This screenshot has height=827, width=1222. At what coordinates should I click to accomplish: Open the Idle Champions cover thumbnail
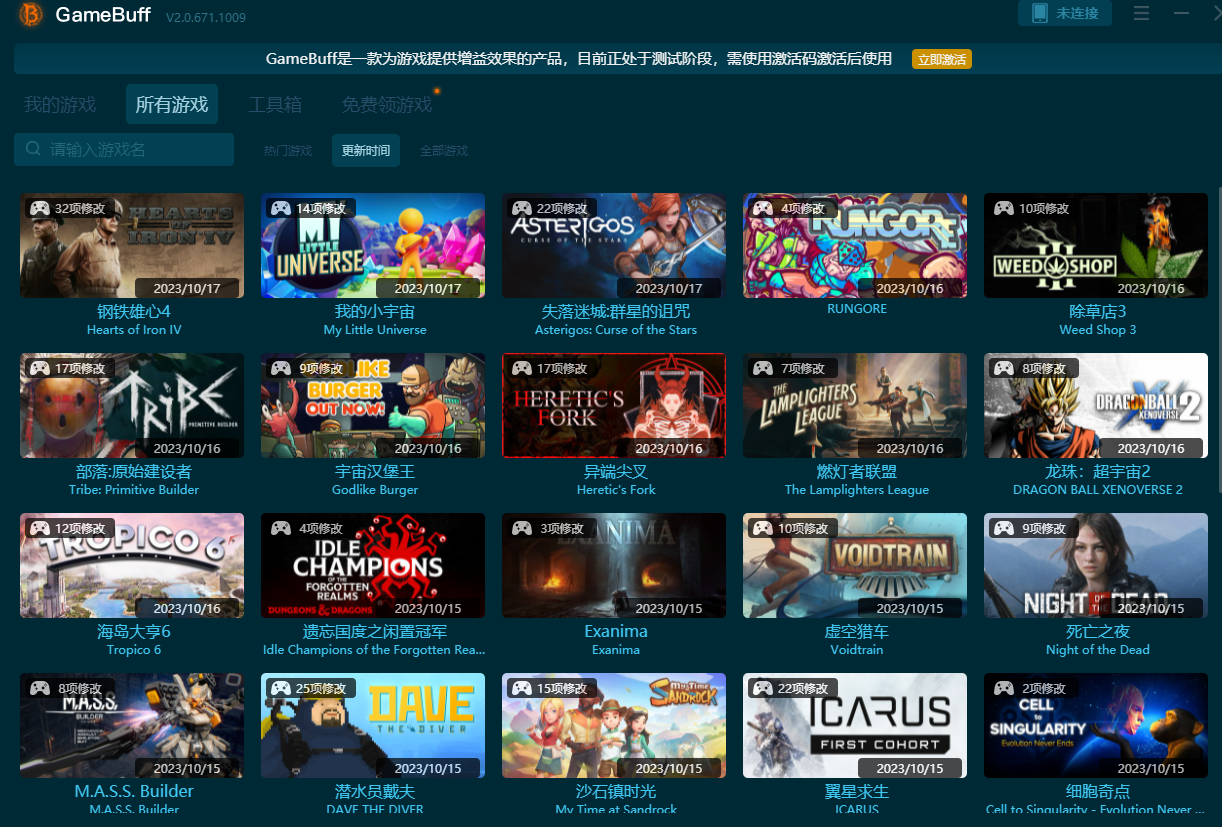(x=373, y=566)
